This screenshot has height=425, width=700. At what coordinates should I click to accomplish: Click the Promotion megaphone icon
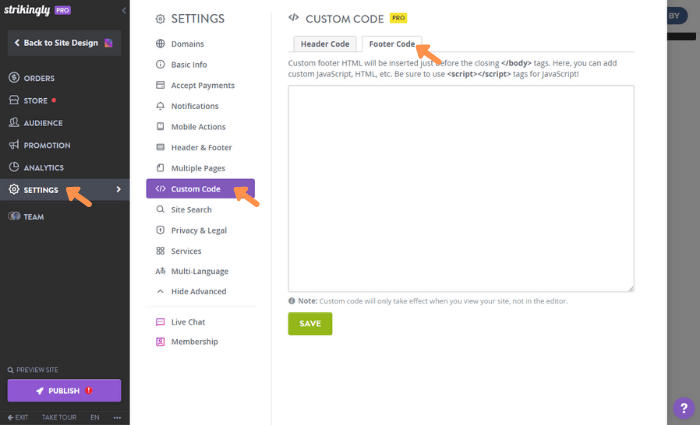pyautogui.click(x=14, y=145)
